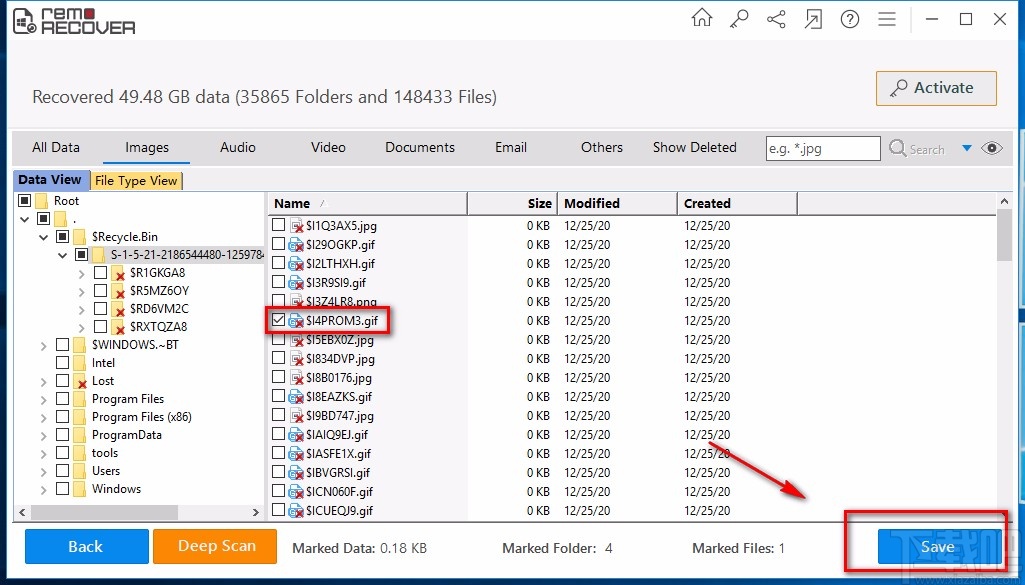The width and height of the screenshot is (1025, 585).
Task: Toggle the preview eye icon beside search
Action: tap(991, 148)
